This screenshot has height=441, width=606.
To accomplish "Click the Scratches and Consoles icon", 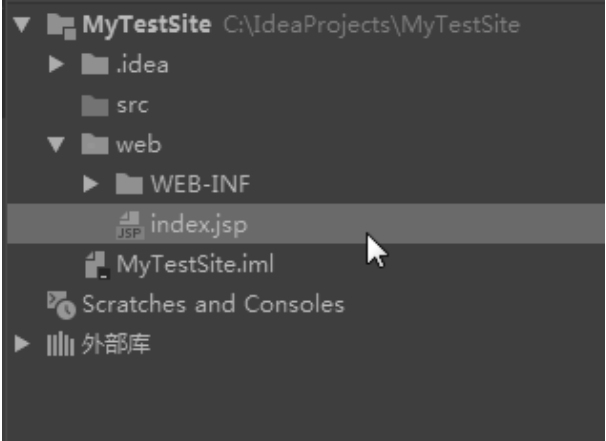I will coord(62,305).
